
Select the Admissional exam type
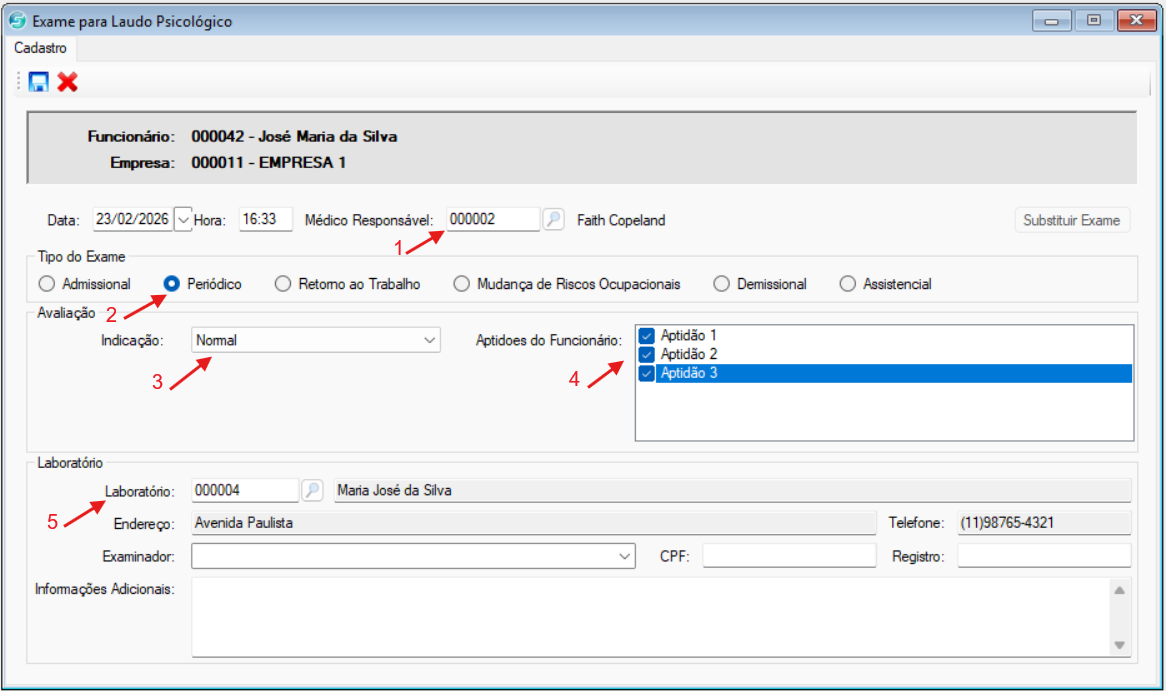tap(47, 284)
